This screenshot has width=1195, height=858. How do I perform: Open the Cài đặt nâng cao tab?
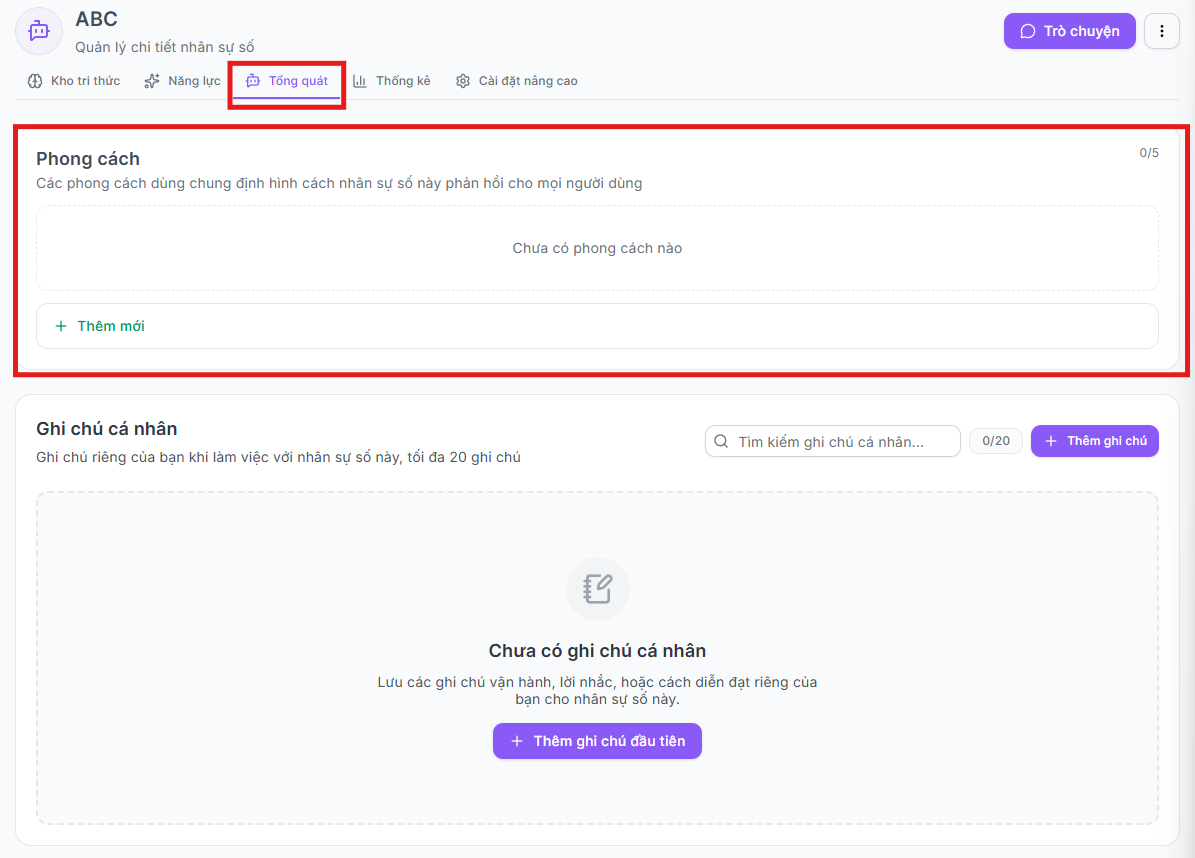pos(517,81)
